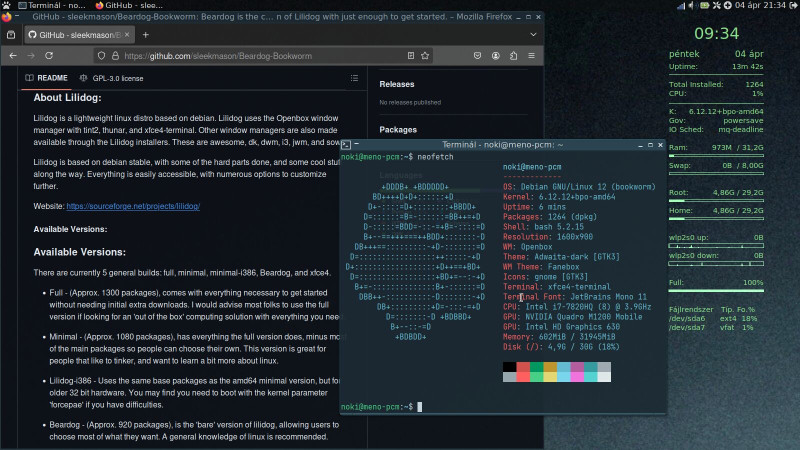Click the 'WM: Openbox' line in terminal
Image resolution: width=800 pixels, height=450 pixels.
tap(528, 247)
